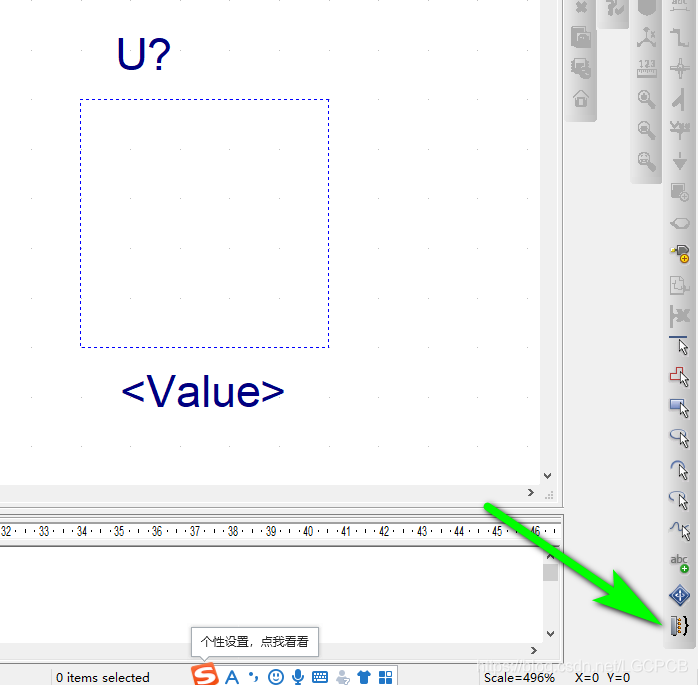
Task: Click the greyed XYZ axes icon
Action: (646, 37)
